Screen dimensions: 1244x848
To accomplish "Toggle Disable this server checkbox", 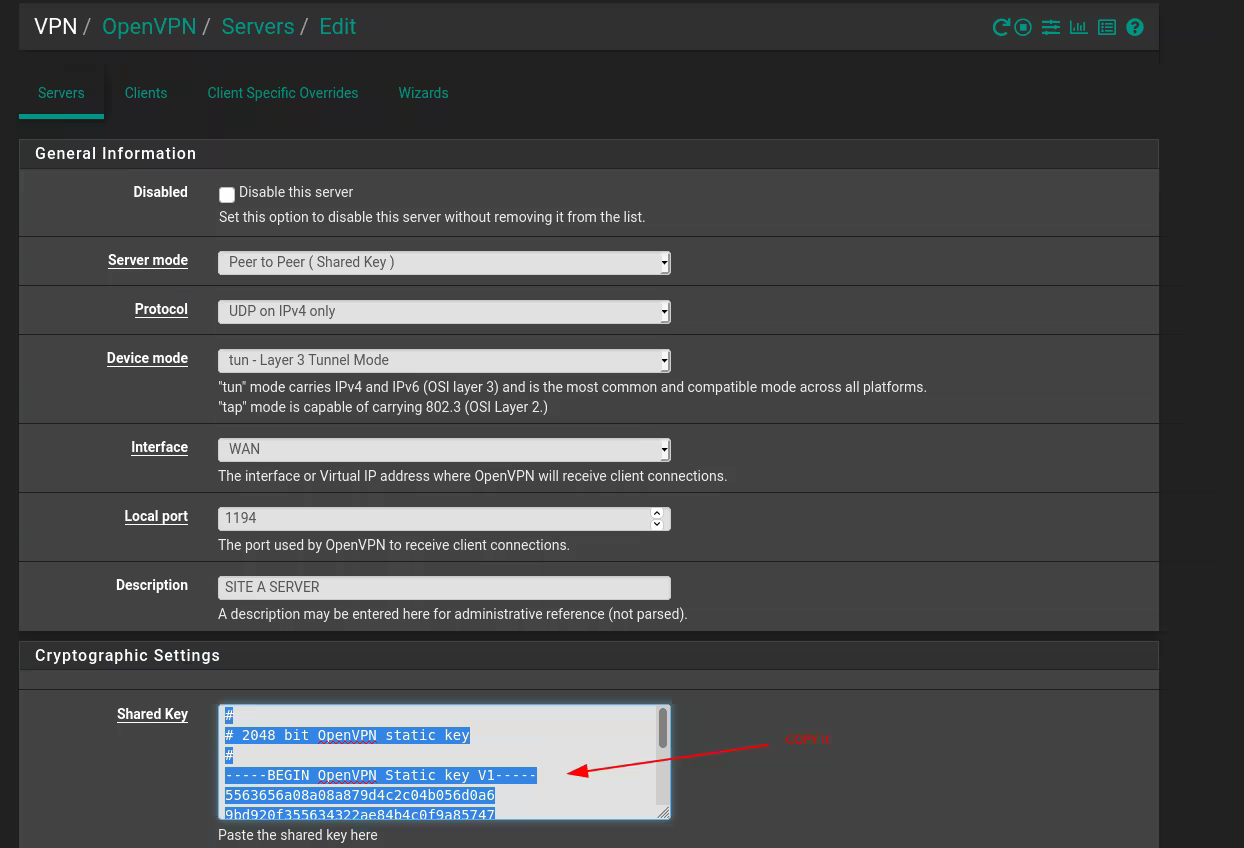I will tap(227, 195).
